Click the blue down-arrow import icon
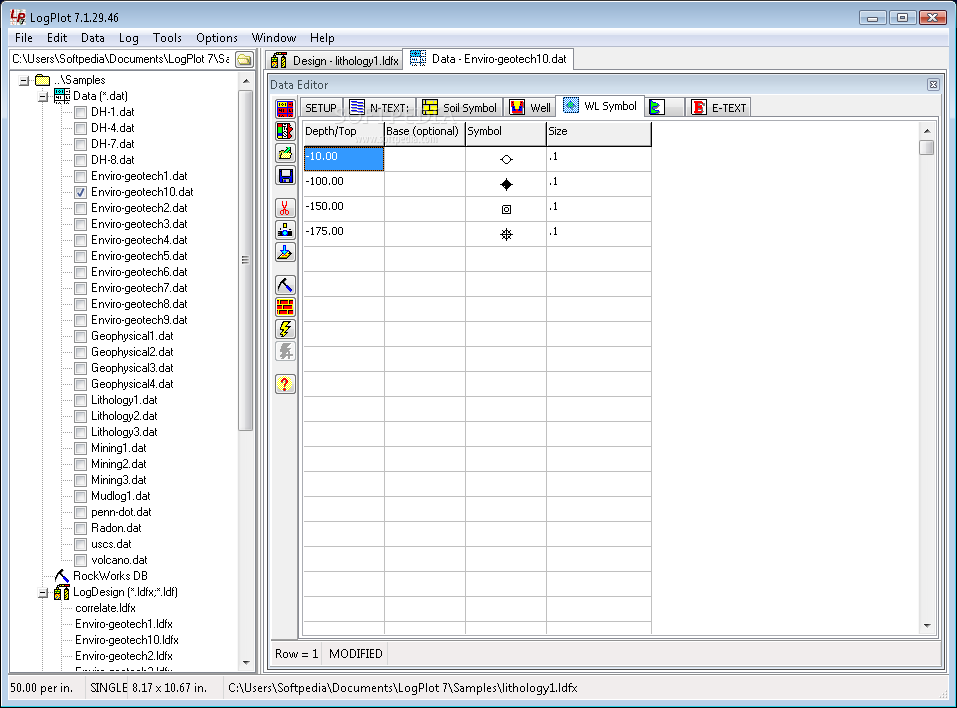957x708 pixels. tap(285, 252)
